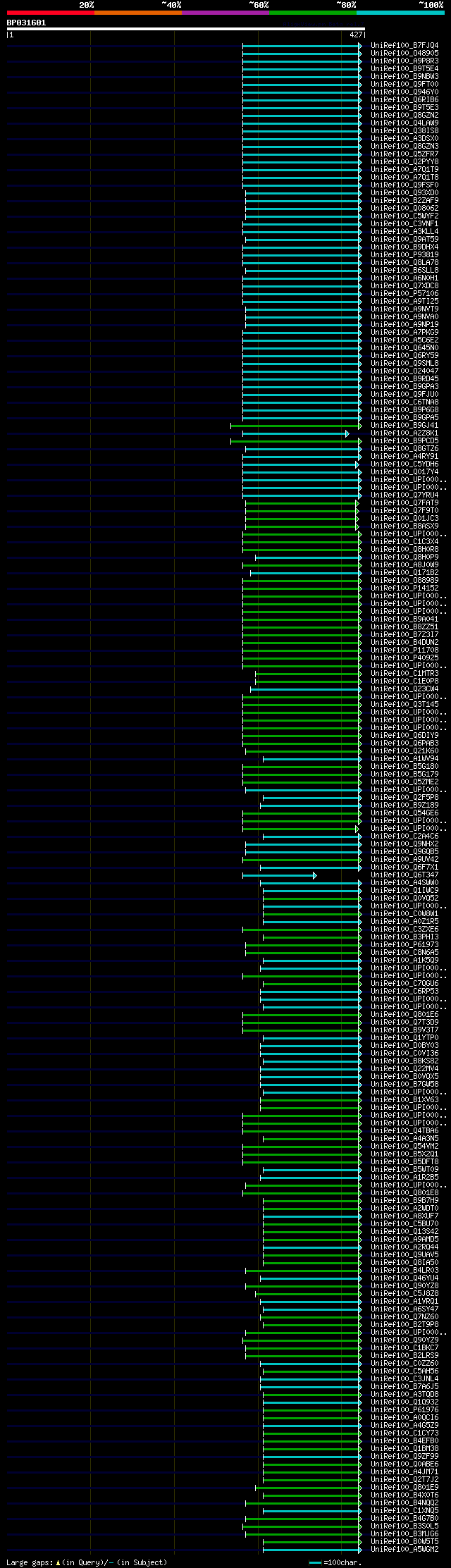Select the label UniRef100_Q7FAT9
This screenshot has width=451, height=1568.
(404, 502)
